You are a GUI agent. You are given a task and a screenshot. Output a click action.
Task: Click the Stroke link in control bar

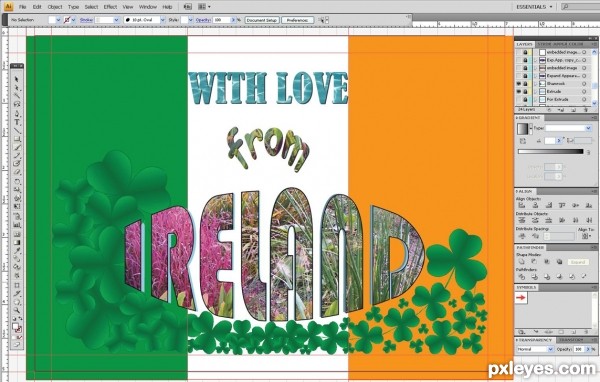[x=86, y=20]
